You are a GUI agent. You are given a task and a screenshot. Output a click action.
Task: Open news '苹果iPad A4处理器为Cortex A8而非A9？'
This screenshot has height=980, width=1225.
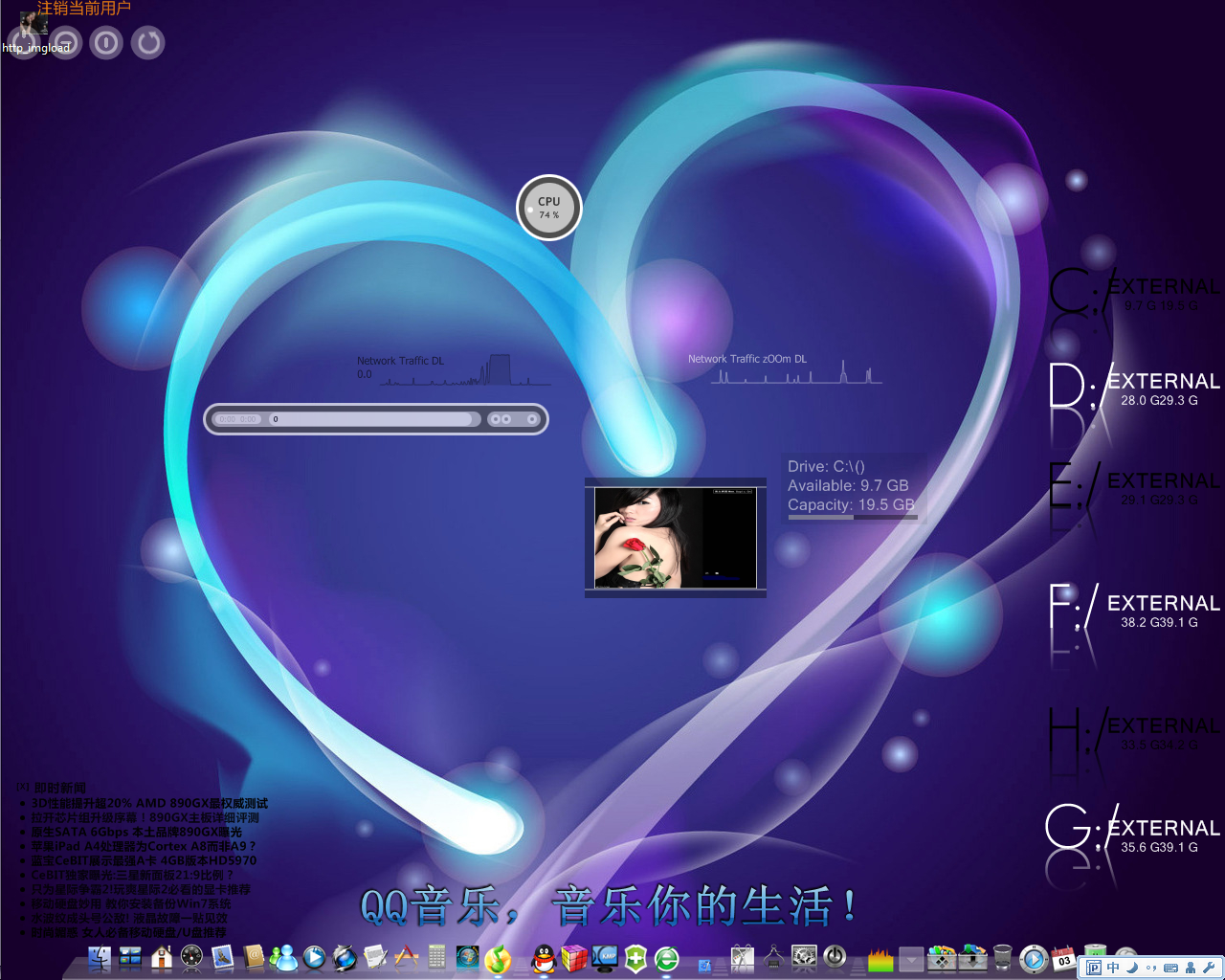coord(144,846)
